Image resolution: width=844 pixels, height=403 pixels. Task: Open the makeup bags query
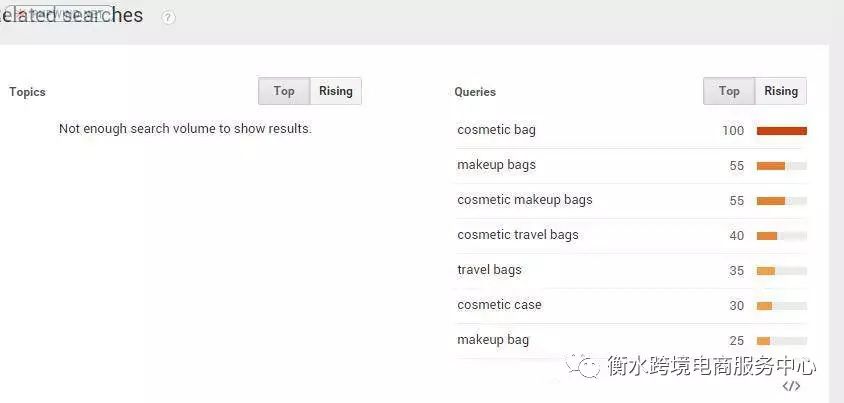[x=496, y=165]
